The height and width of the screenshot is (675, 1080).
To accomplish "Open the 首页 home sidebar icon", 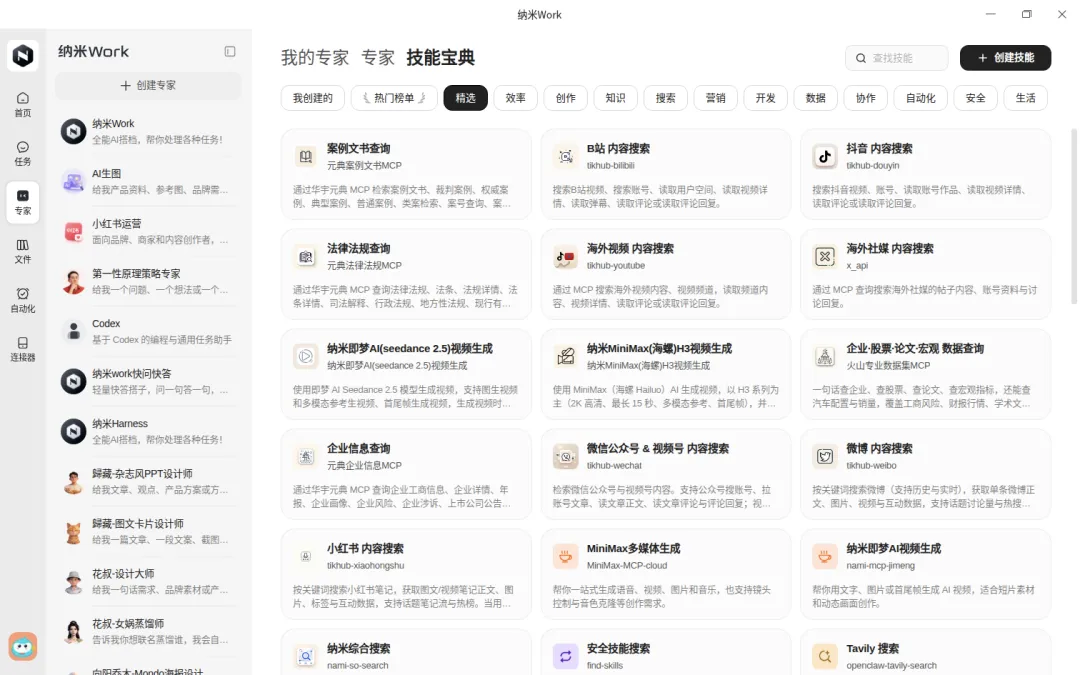I will click(x=23, y=104).
